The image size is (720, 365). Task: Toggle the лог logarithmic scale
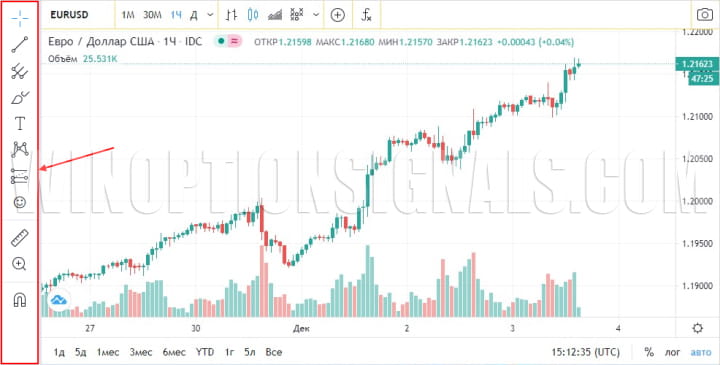point(673,352)
